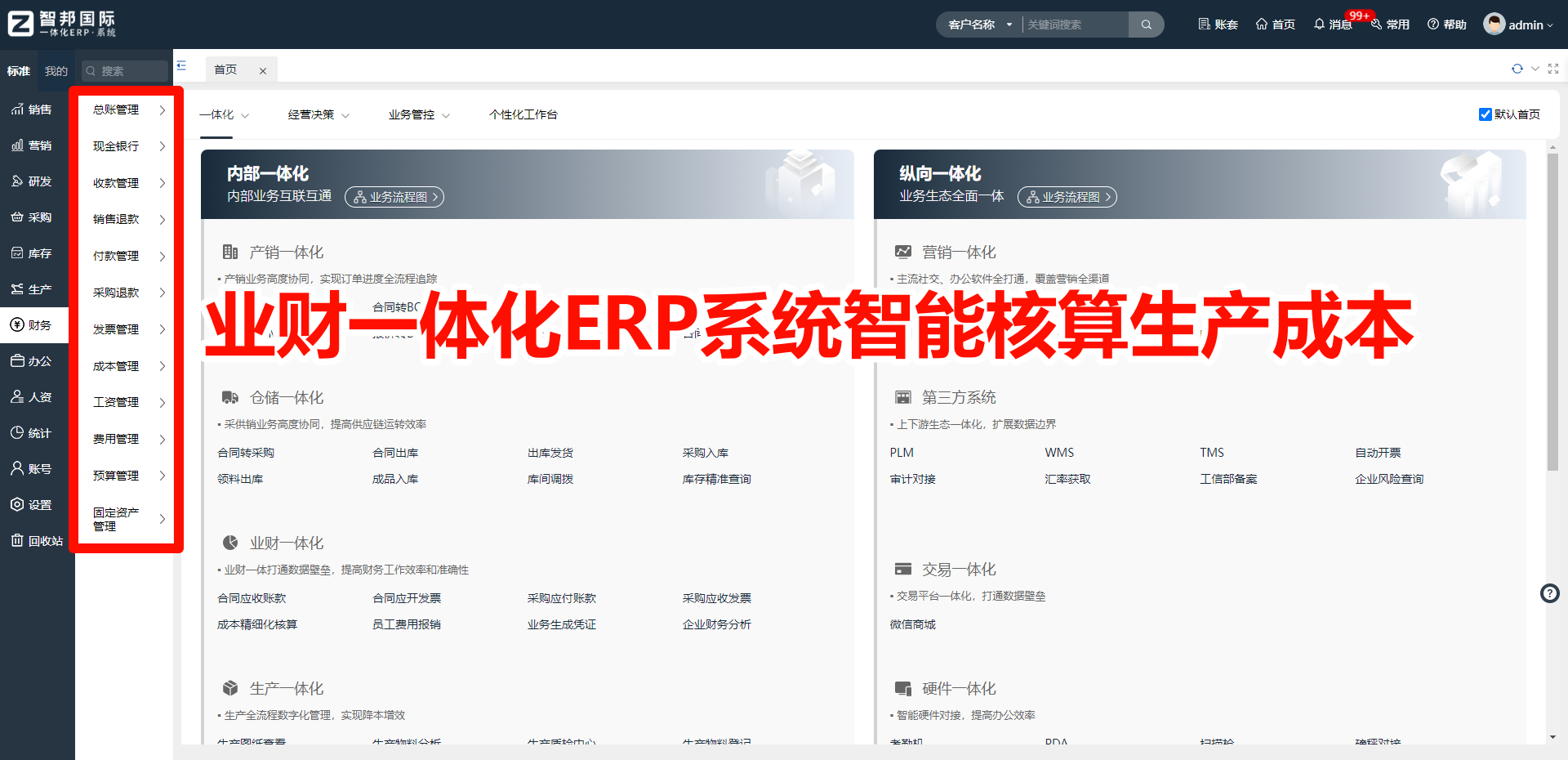Click the scrollbar down arrow
This screenshot has height=760, width=1568.
coord(1552,737)
